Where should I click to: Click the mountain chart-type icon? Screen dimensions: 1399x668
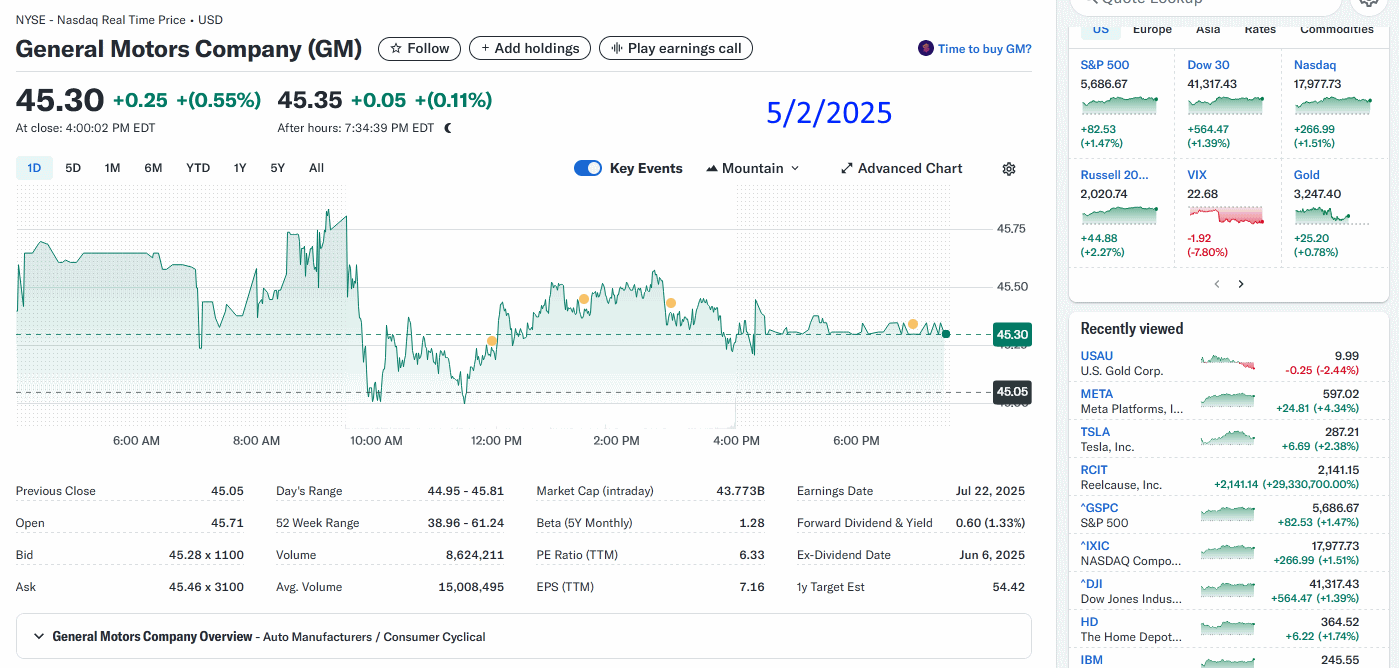point(712,168)
